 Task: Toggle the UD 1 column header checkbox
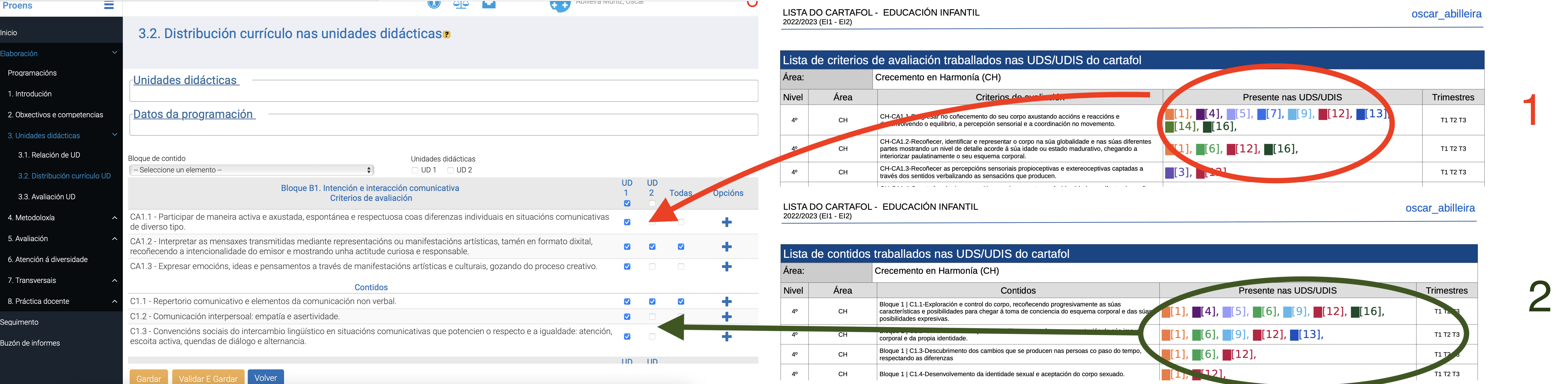pyautogui.click(x=627, y=203)
